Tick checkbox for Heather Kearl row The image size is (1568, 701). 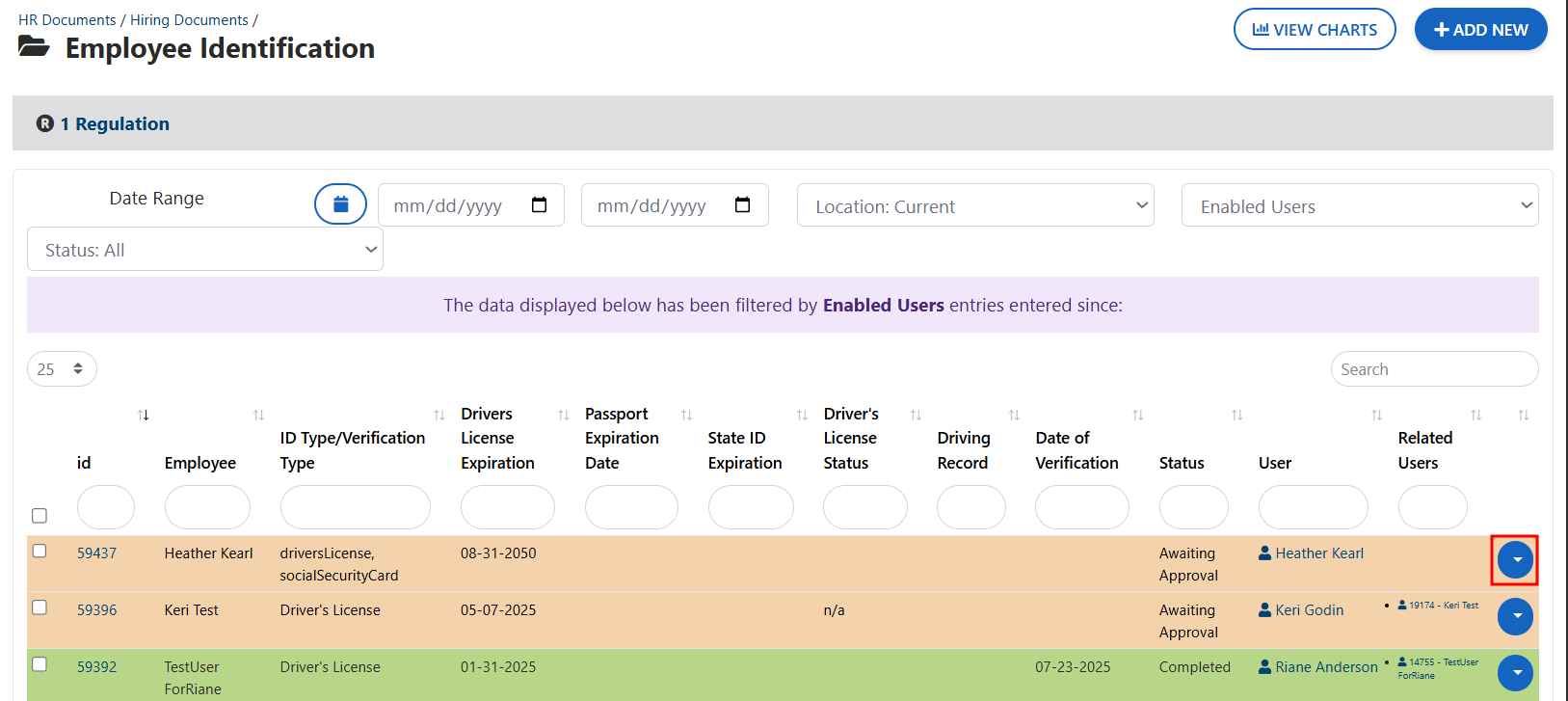(x=40, y=551)
